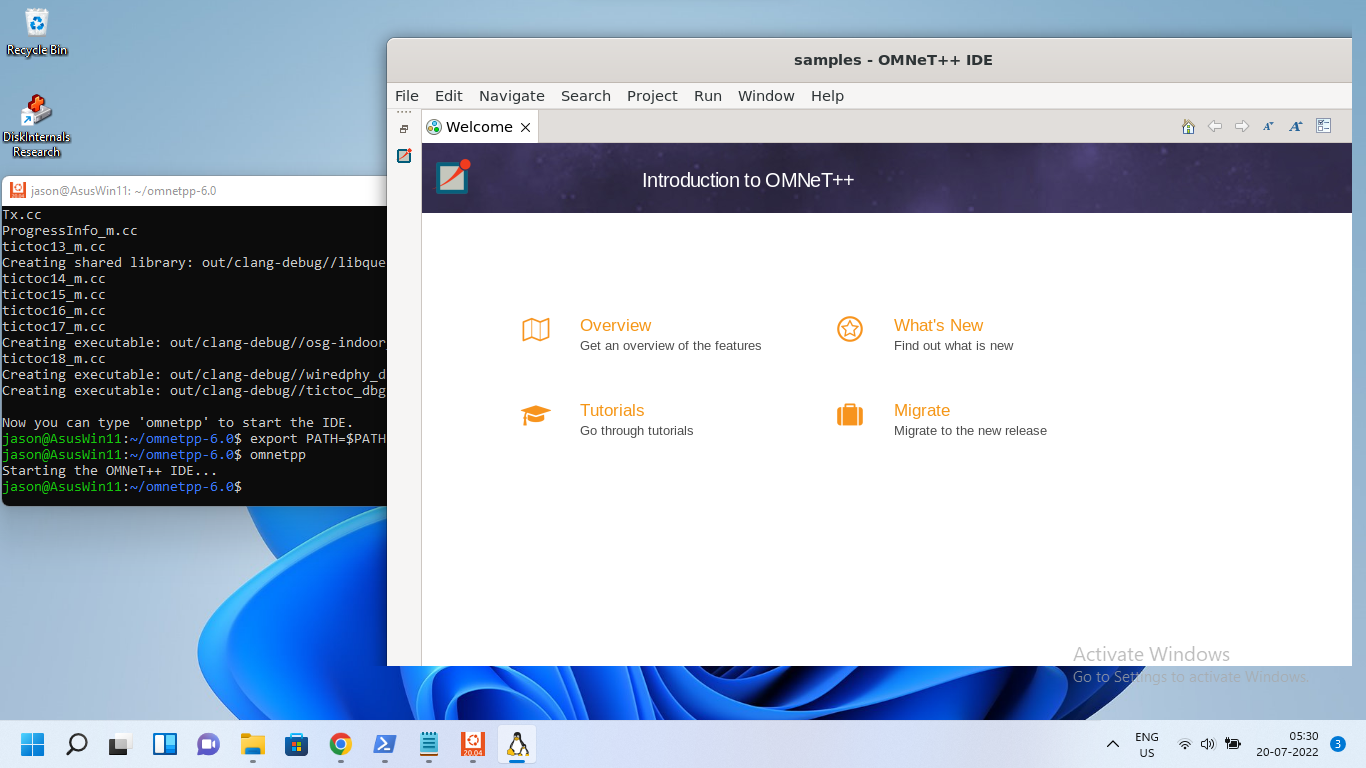Open the Tutorials link
The width and height of the screenshot is (1366, 768).
click(x=612, y=410)
